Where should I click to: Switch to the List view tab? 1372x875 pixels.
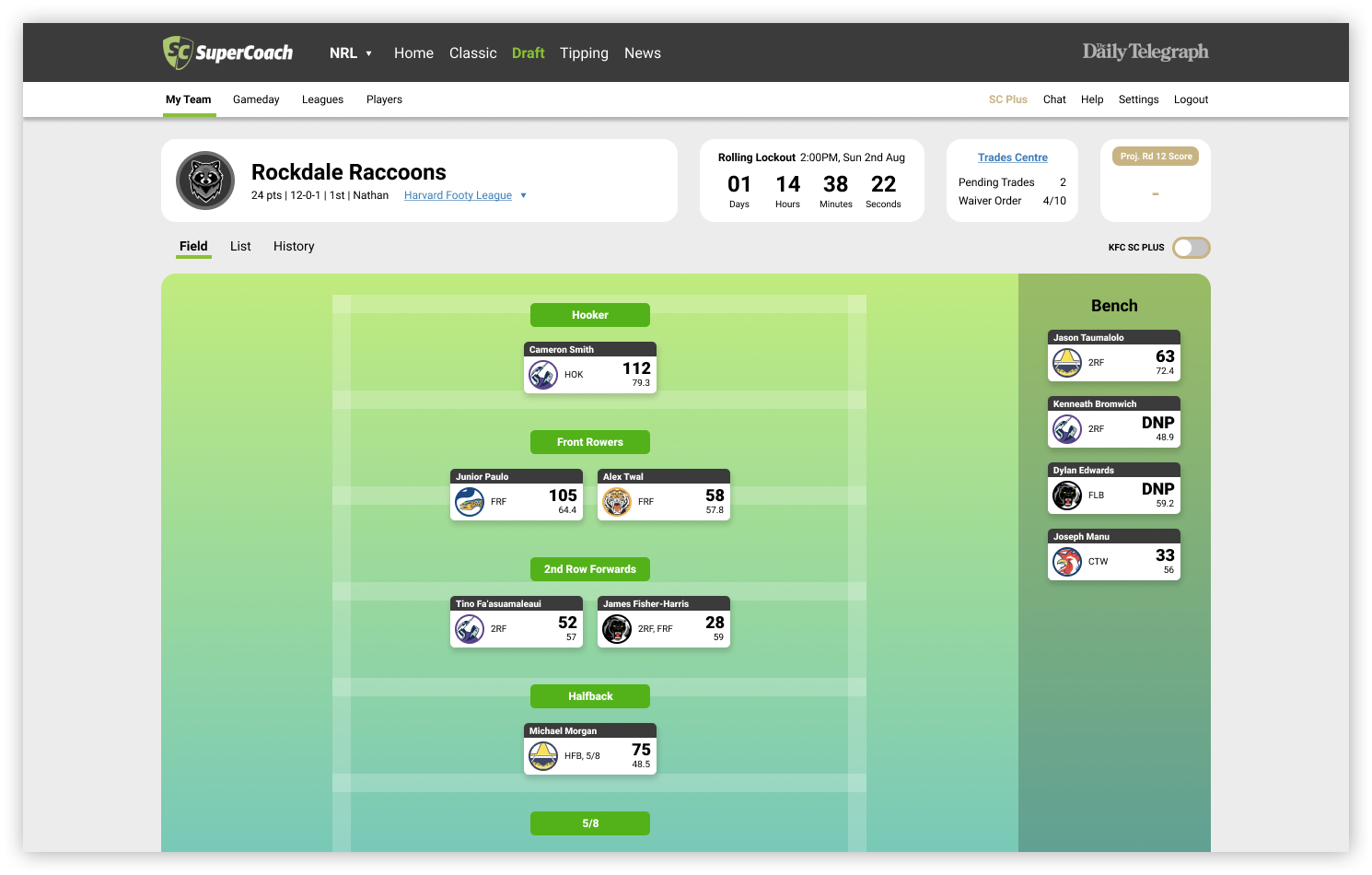click(x=240, y=246)
